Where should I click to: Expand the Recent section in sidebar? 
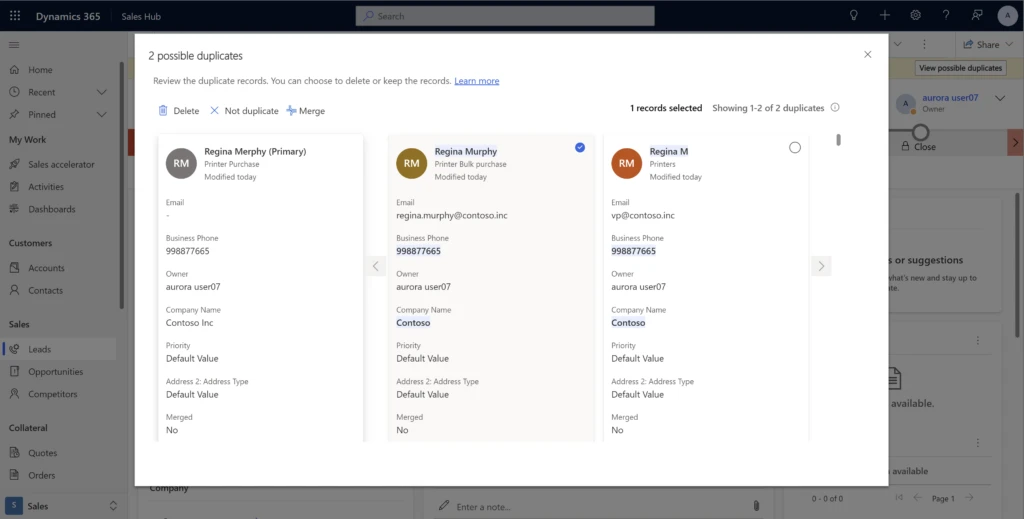coord(101,92)
